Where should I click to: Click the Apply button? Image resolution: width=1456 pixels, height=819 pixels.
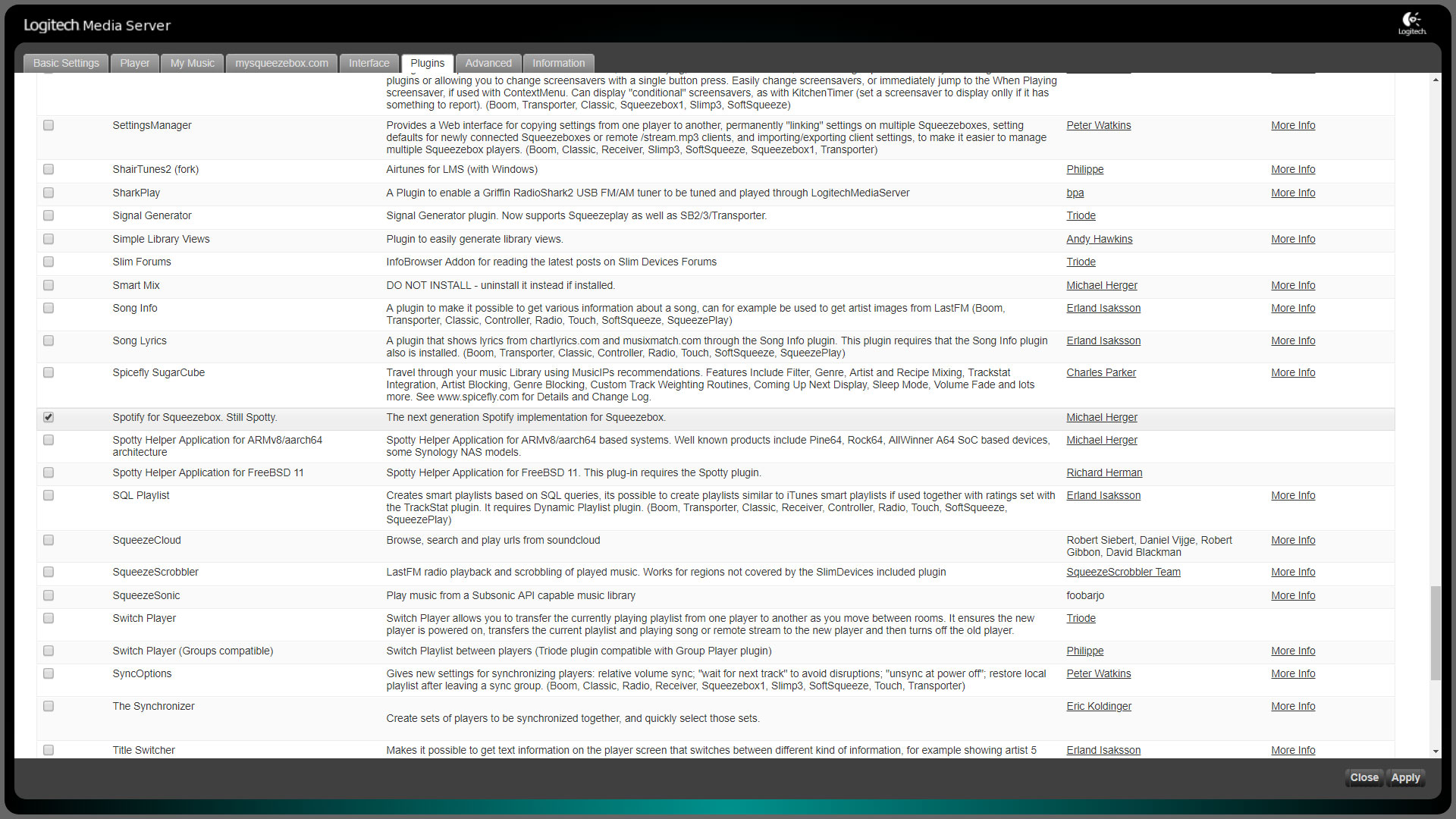tap(1405, 777)
